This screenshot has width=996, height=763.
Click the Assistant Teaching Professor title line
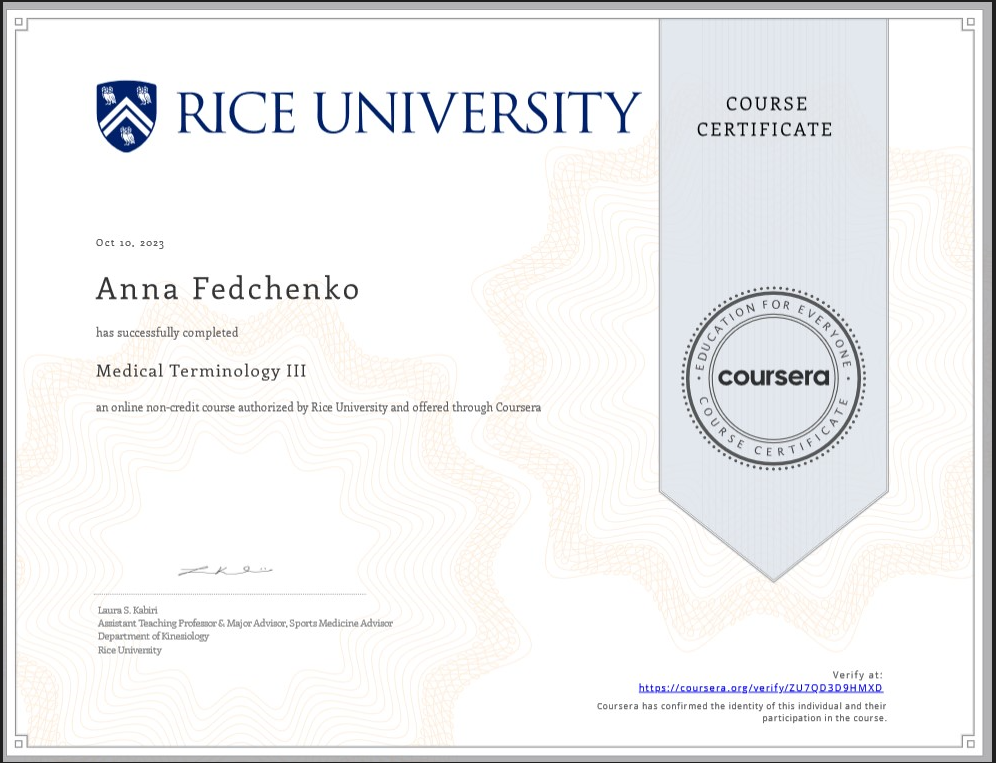click(245, 623)
